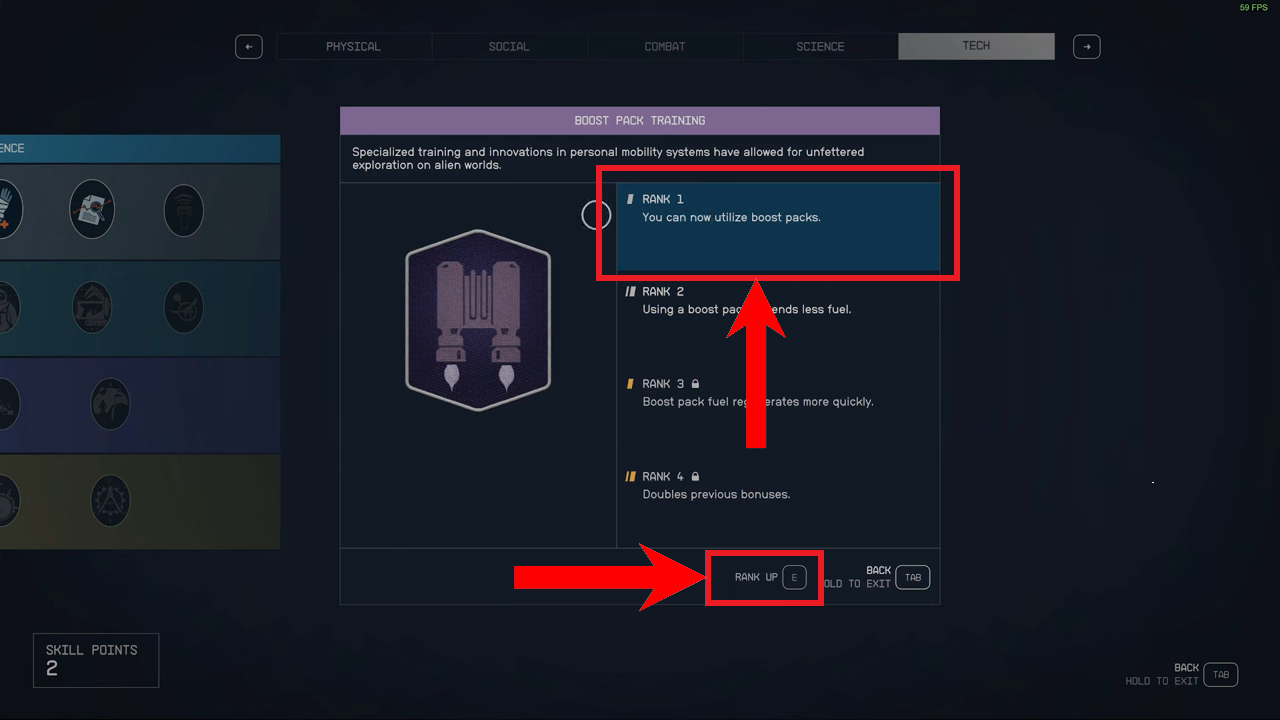The width and height of the screenshot is (1280, 720).
Task: Select the Rank 2 less fuel entry
Action: [x=778, y=319]
